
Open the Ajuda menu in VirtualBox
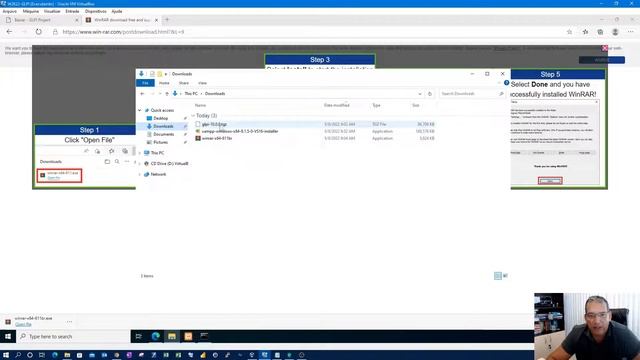point(117,11)
